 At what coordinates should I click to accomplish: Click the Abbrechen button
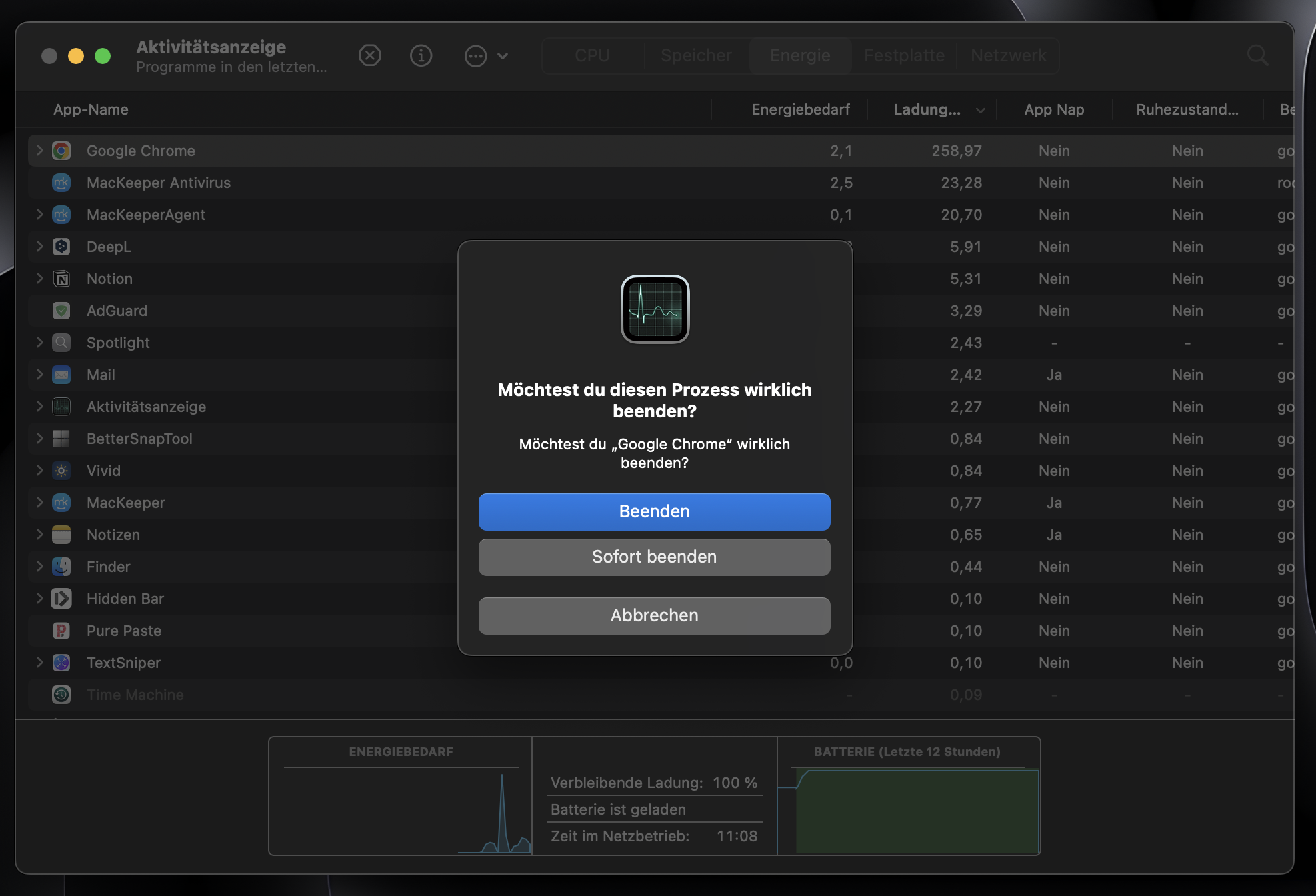[x=654, y=615]
